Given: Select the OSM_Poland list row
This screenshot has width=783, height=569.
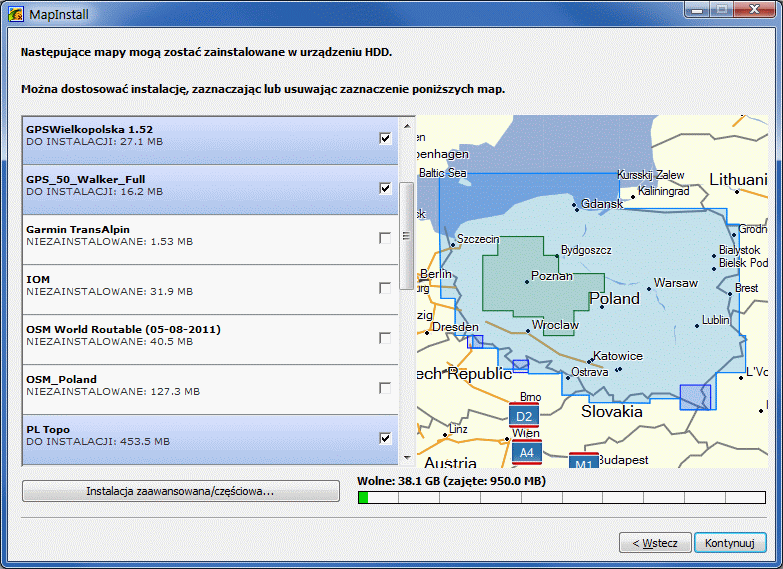Looking at the screenshot, I should pyautogui.click(x=210, y=390).
